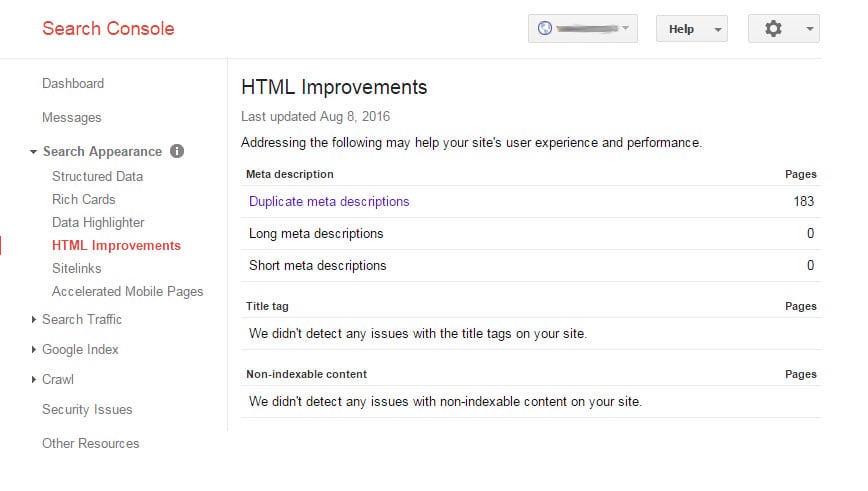Open Security Issues page
Screen dimensions: 868x491
87,410
